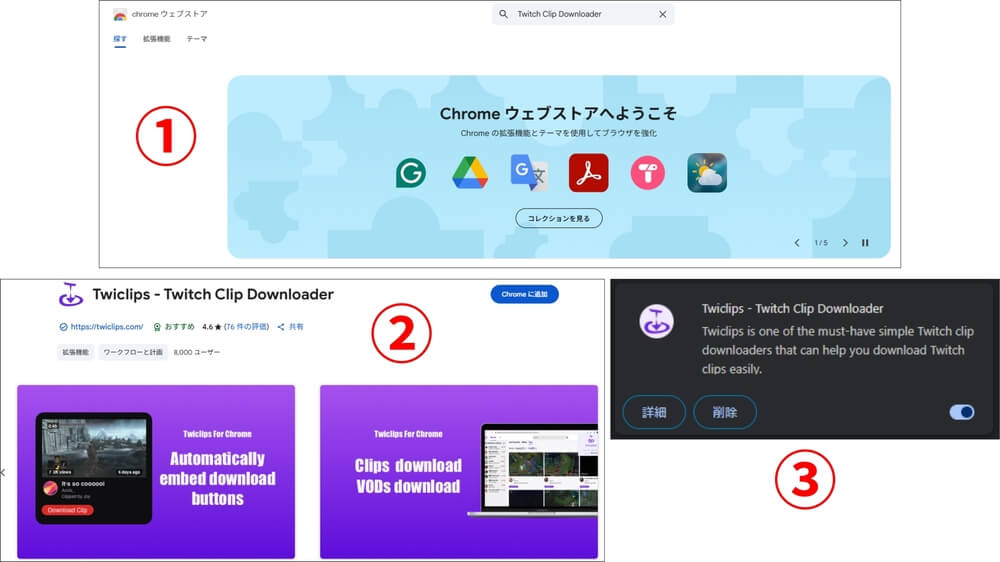This screenshot has height=562, width=1000.
Task: Open the pink T icon in the banner
Action: click(x=647, y=173)
